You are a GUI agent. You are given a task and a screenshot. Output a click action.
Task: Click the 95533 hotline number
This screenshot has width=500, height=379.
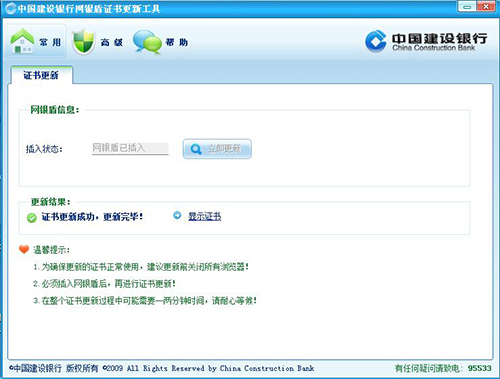click(x=480, y=368)
